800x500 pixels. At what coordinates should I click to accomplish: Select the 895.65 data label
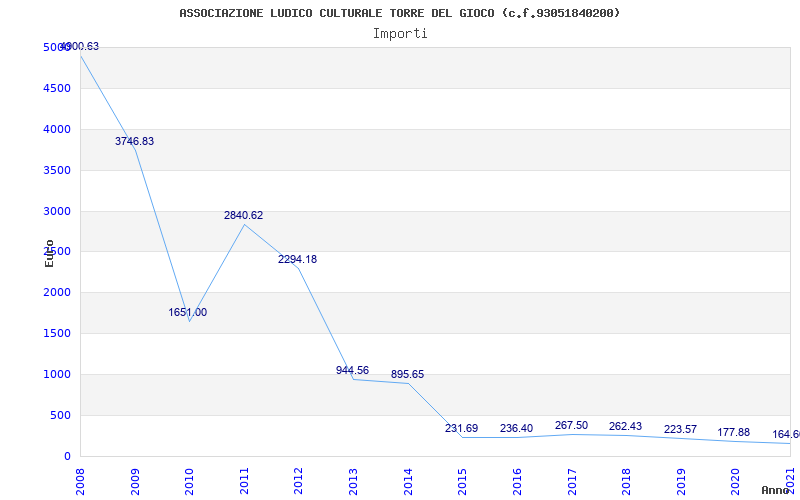[x=407, y=374]
